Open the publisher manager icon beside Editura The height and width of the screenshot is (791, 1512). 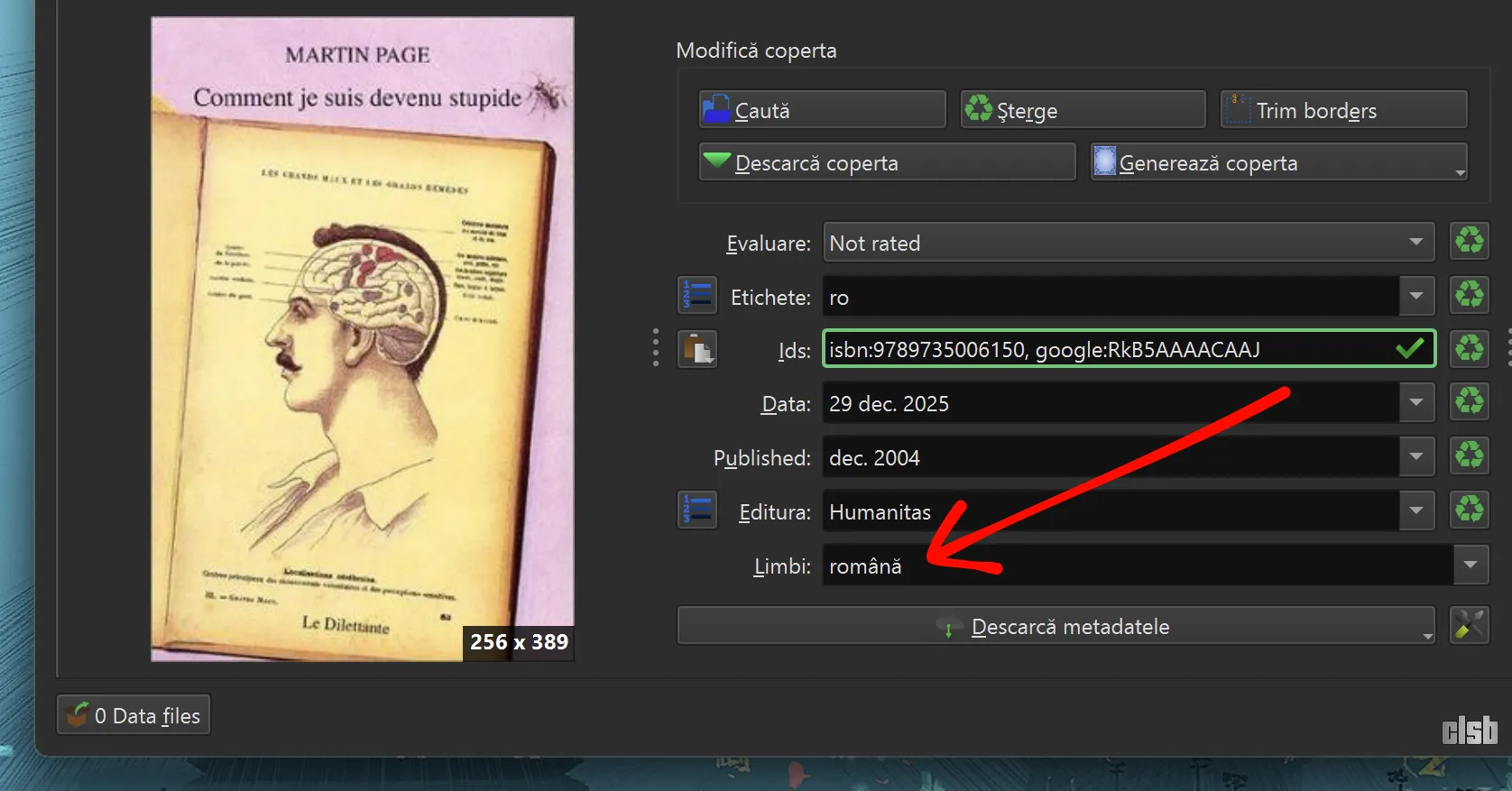tap(696, 510)
